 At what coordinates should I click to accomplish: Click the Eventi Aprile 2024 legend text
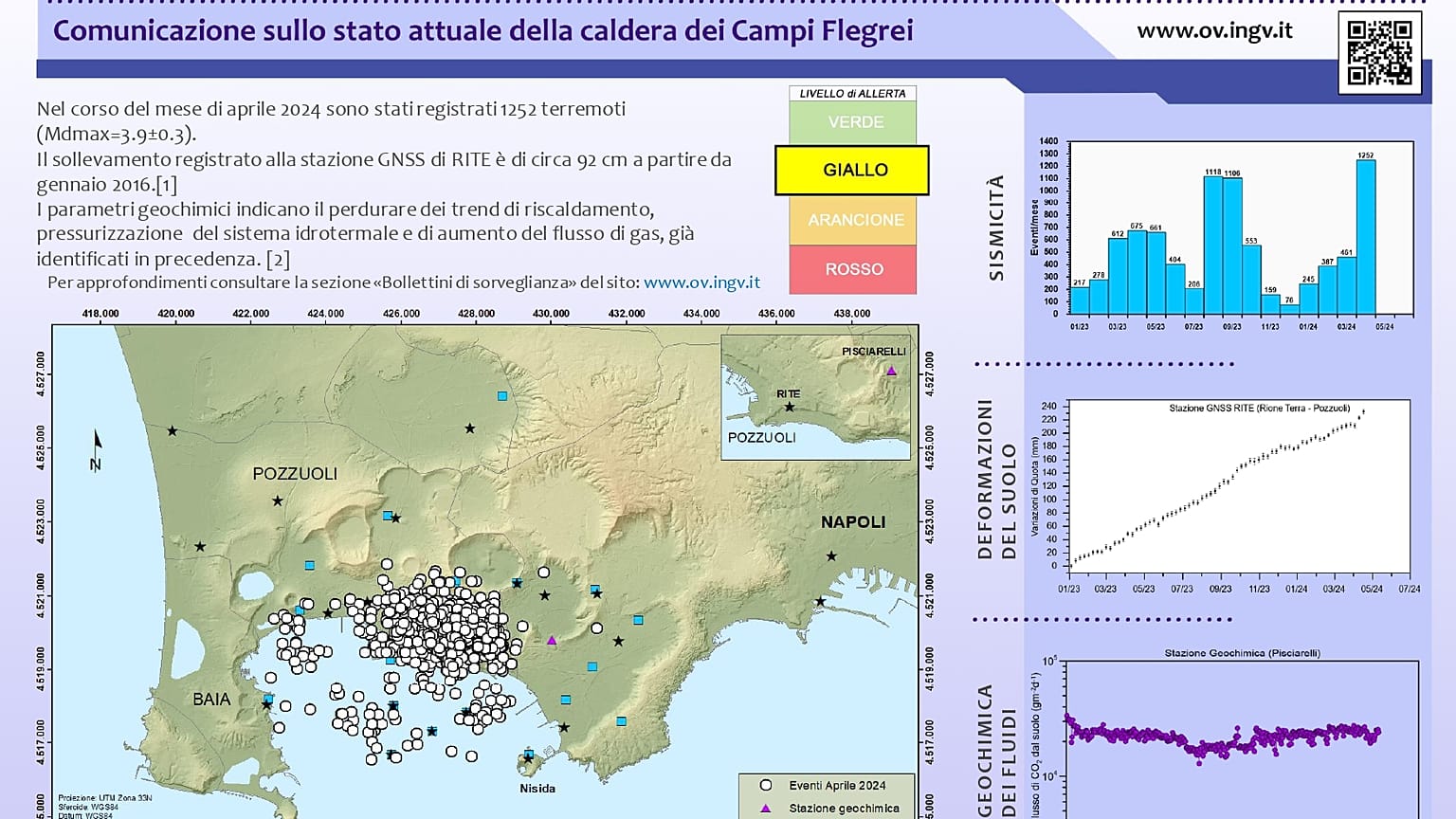(x=837, y=786)
